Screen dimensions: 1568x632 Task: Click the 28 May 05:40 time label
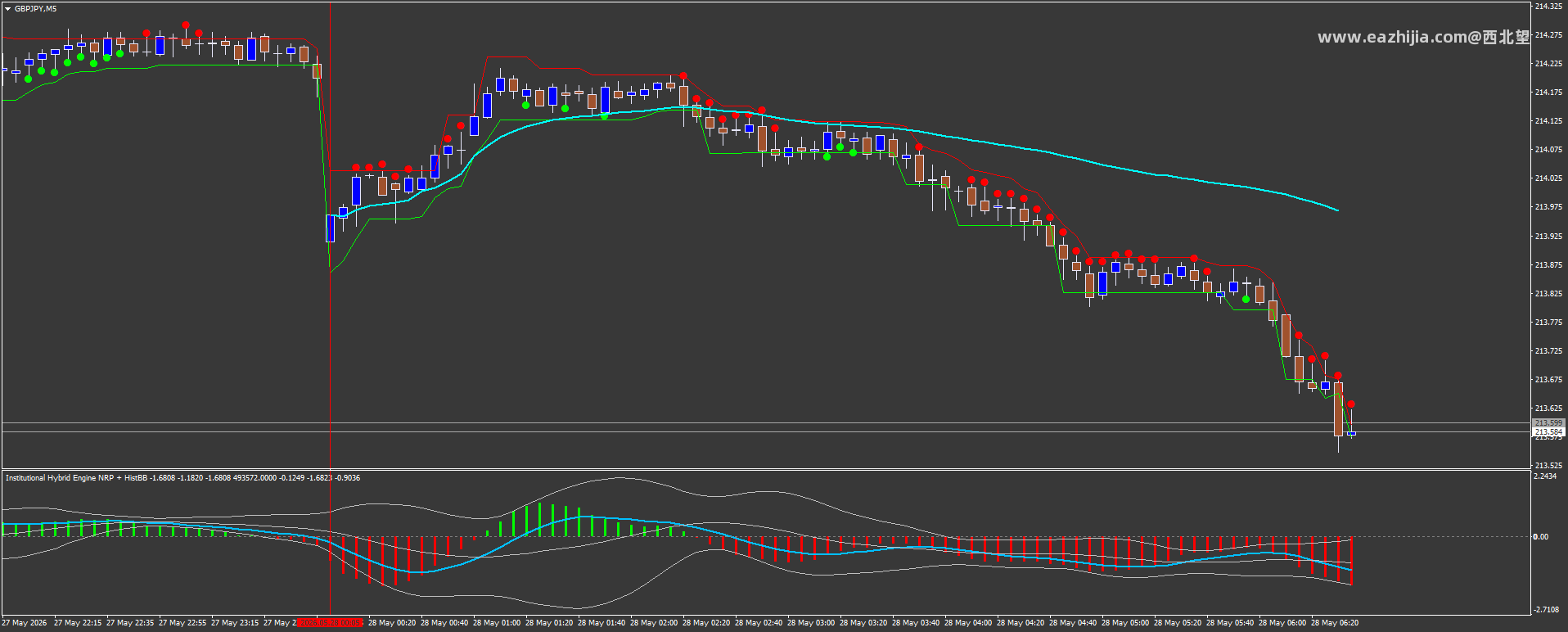(x=1230, y=623)
